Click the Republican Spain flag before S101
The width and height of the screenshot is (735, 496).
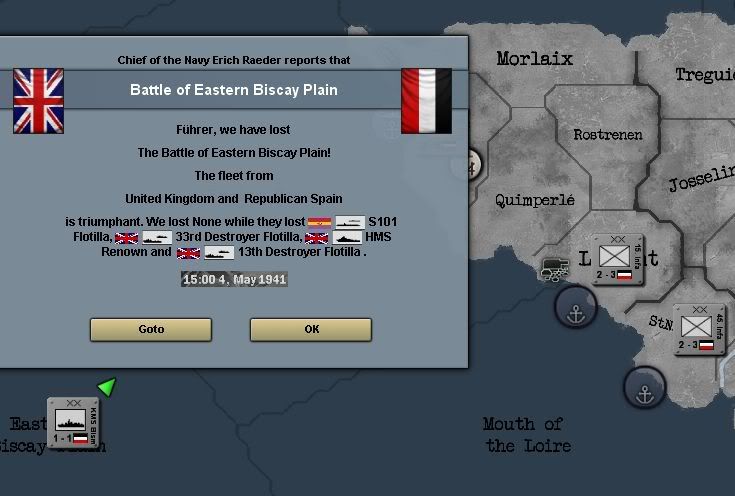point(319,222)
